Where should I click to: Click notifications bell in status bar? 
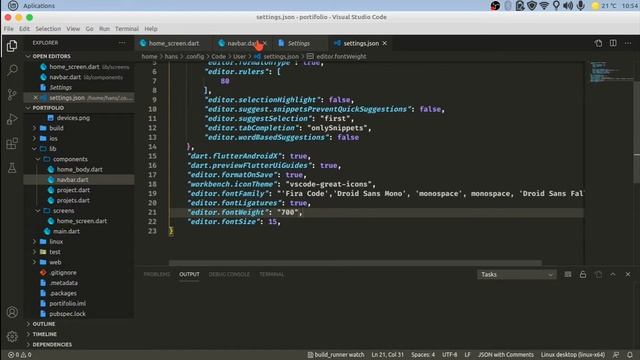pos(630,355)
